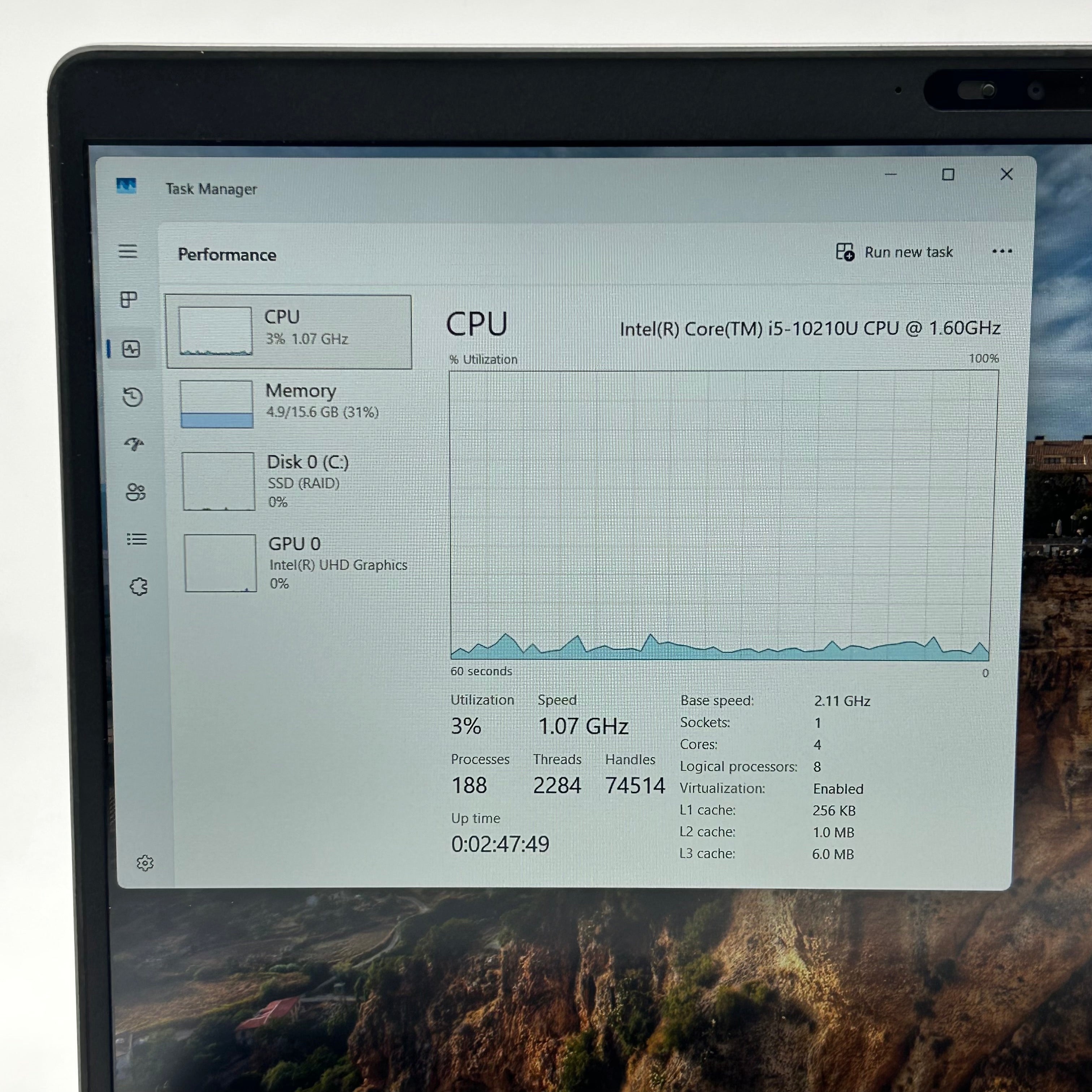Open the Services page puzzle icon
The width and height of the screenshot is (1092, 1092).
[x=138, y=587]
